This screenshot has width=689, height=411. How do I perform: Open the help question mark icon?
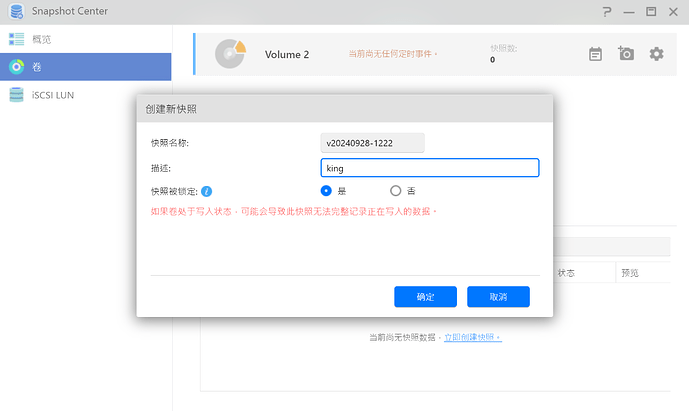pos(606,11)
